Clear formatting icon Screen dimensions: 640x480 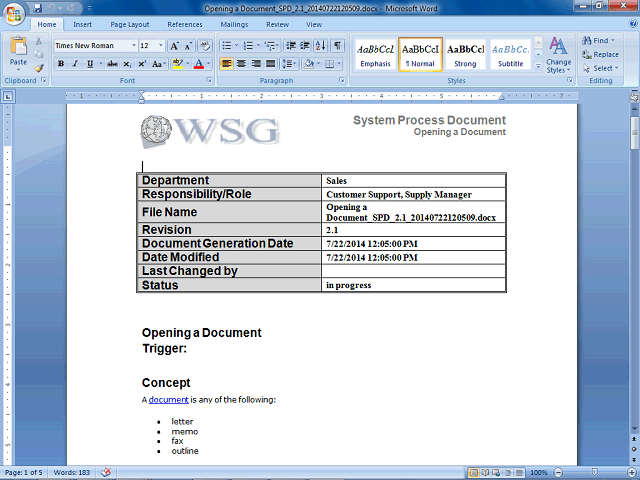(x=205, y=46)
